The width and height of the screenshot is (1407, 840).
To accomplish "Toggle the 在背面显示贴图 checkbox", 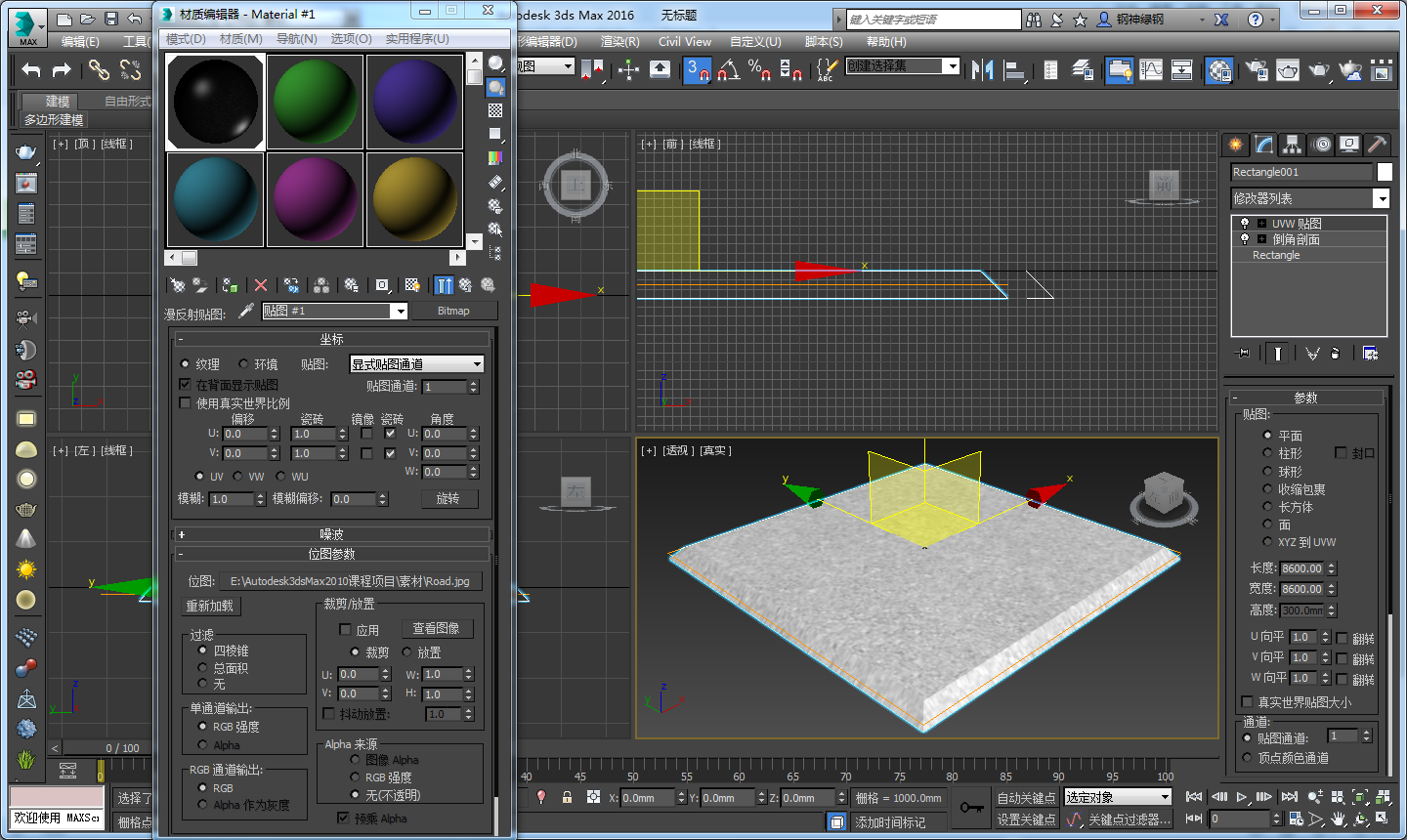I will [185, 385].
